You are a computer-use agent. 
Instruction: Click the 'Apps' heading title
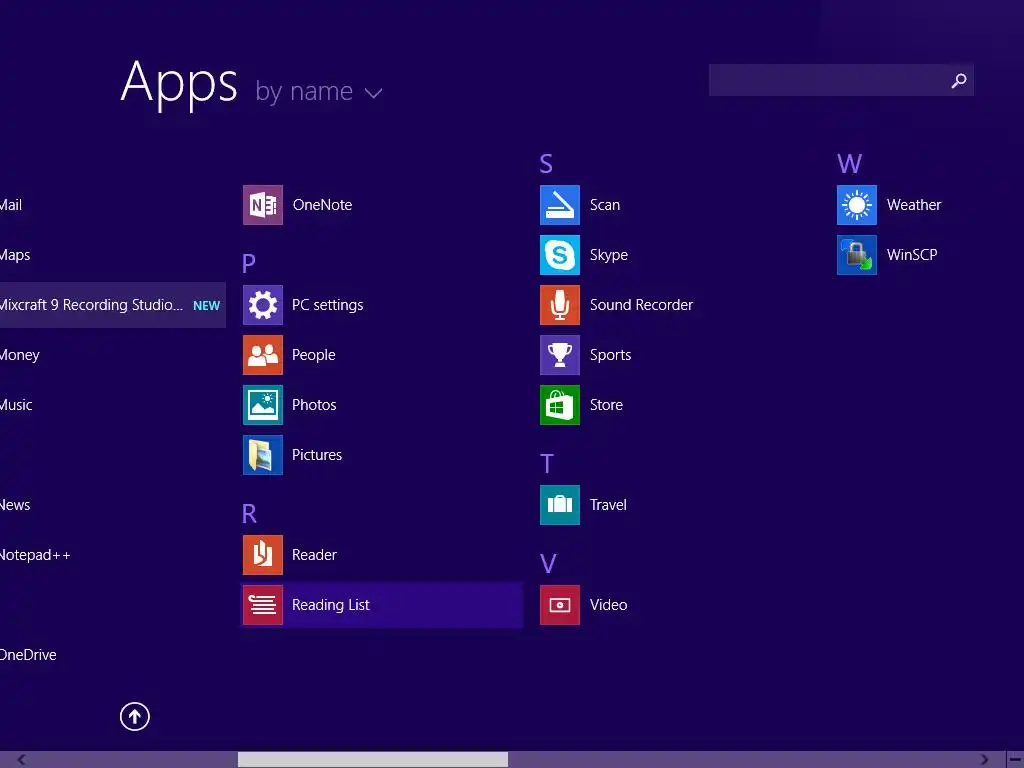pos(179,84)
